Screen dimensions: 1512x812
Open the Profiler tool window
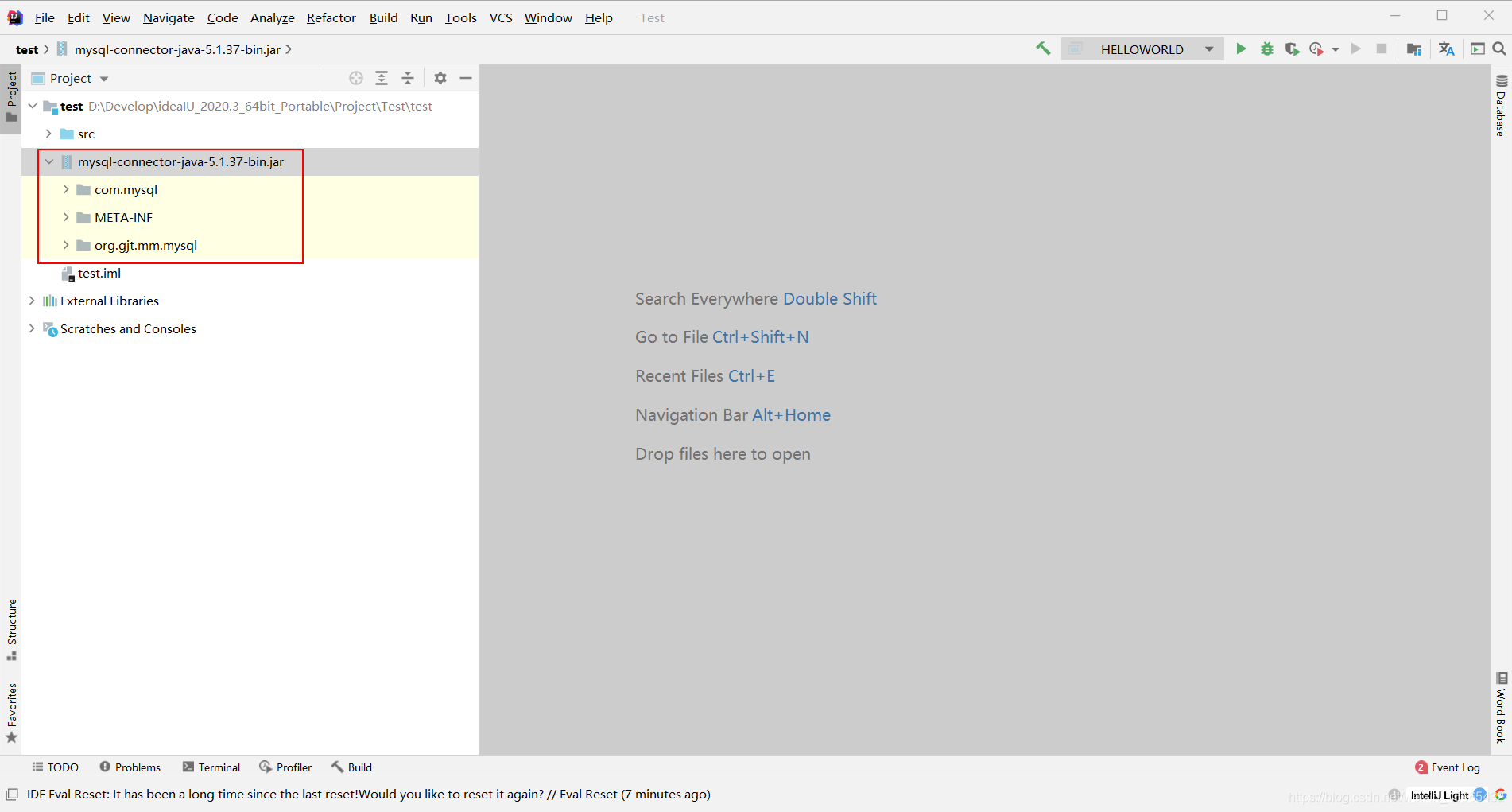point(285,767)
